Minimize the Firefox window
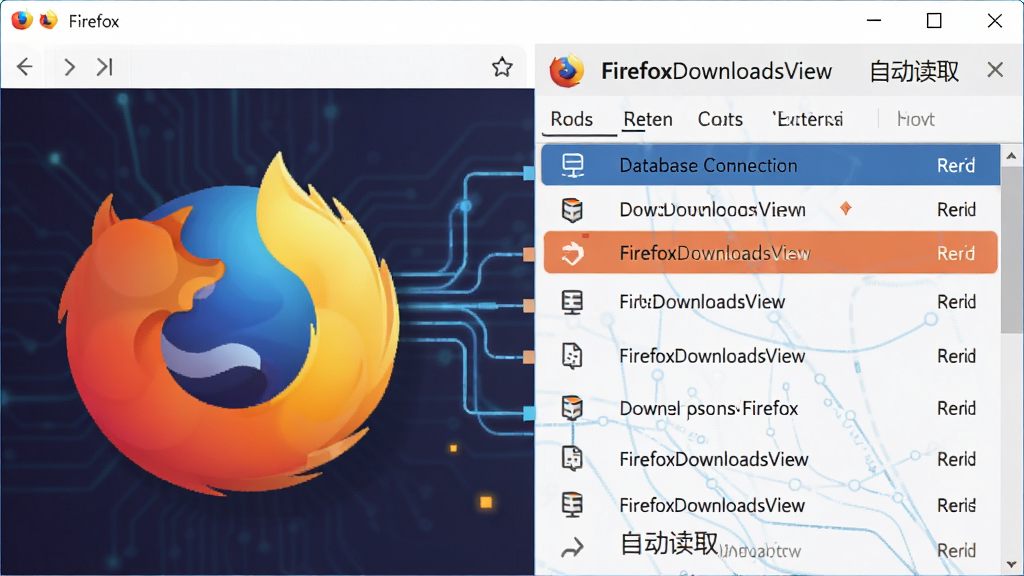The height and width of the screenshot is (576, 1024). pyautogui.click(x=874, y=21)
